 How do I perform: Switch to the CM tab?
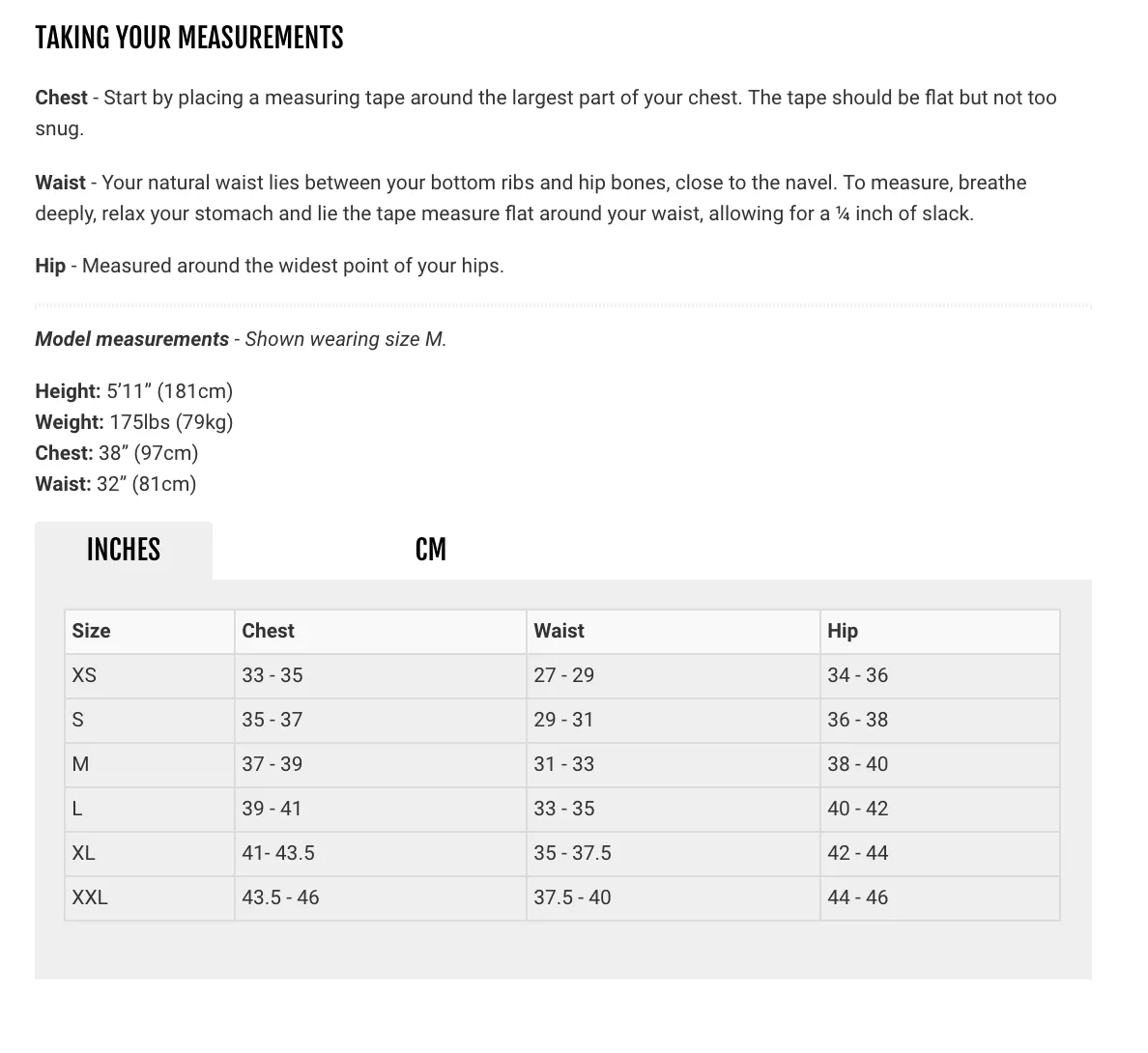[431, 550]
